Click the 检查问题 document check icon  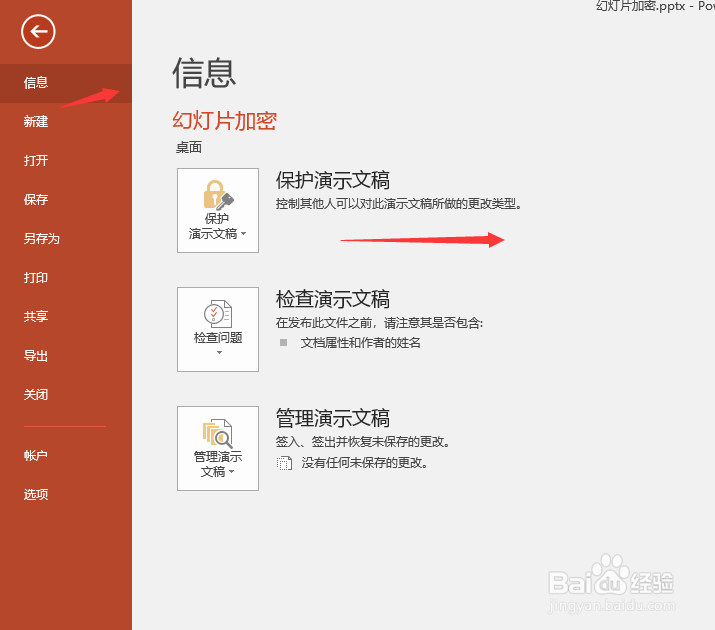(x=218, y=314)
